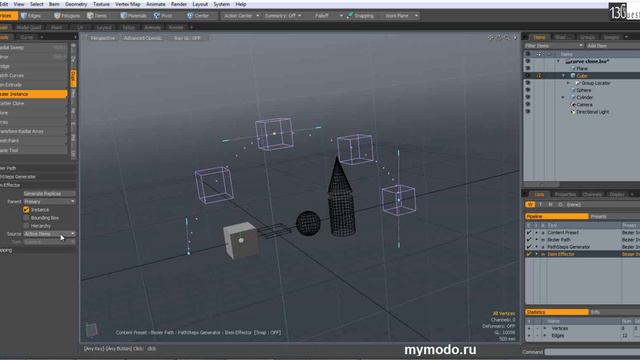Toggle visibility of Group Locator item
This screenshot has width=640, height=360.
pyautogui.click(x=528, y=83)
